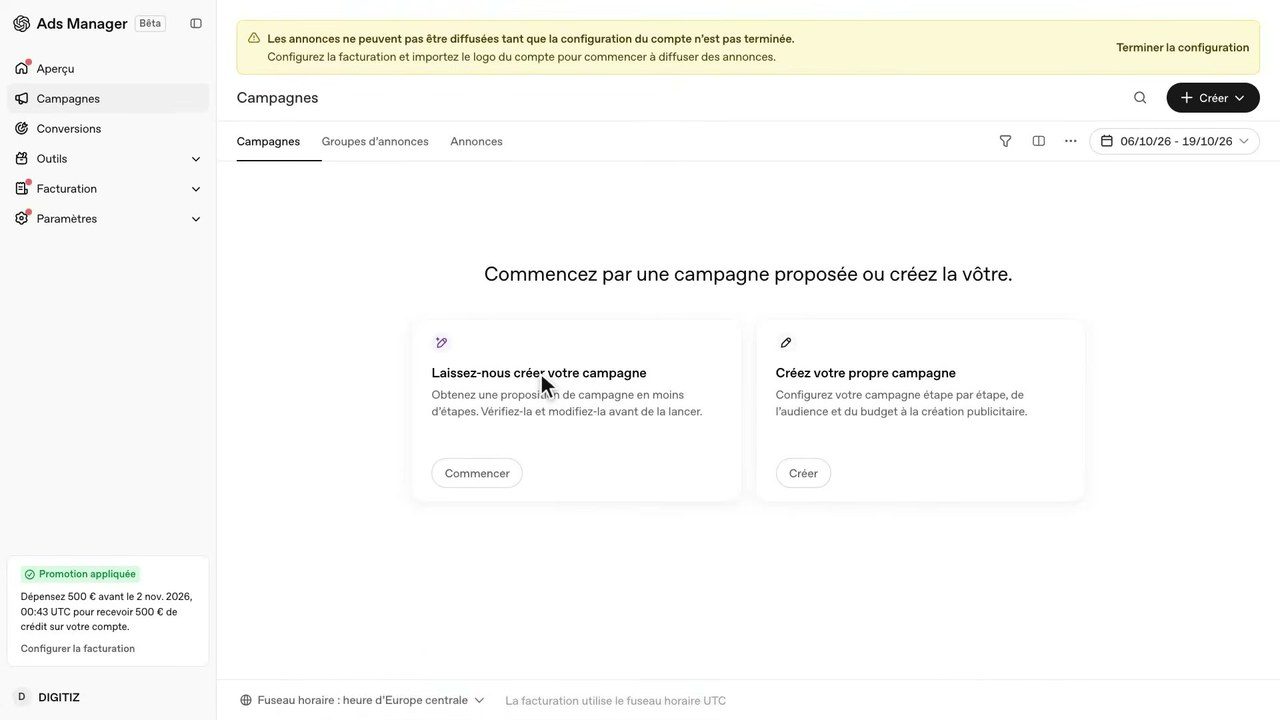Click the Promotion appliquée label
1280x720 pixels.
pyautogui.click(x=80, y=574)
